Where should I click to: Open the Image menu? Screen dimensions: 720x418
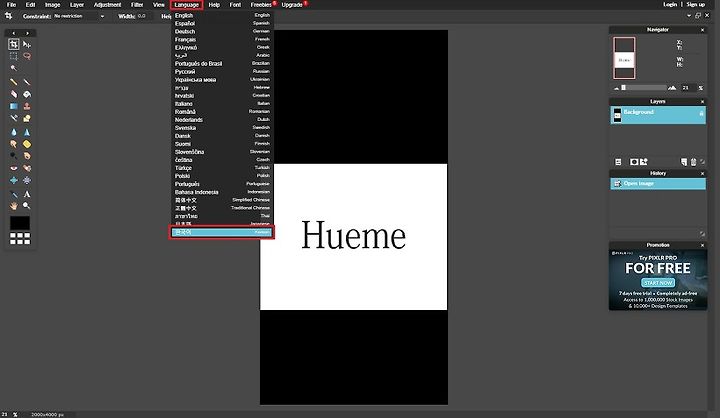click(x=52, y=5)
